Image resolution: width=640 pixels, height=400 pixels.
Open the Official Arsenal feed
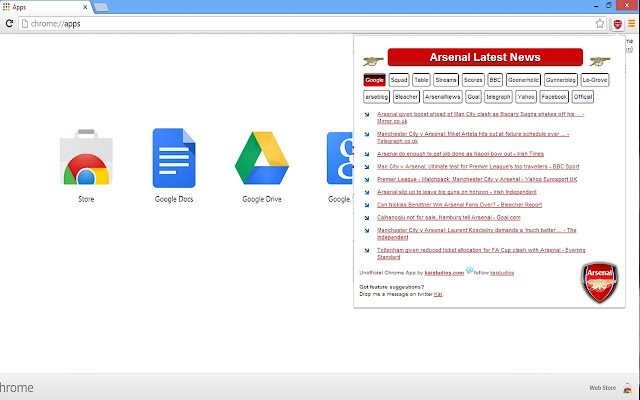click(x=582, y=97)
